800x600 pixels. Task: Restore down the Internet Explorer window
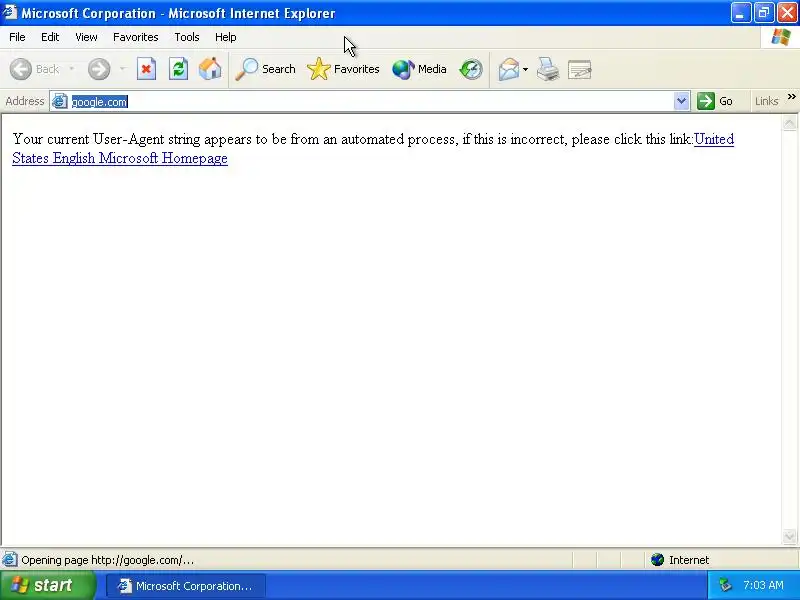point(764,13)
